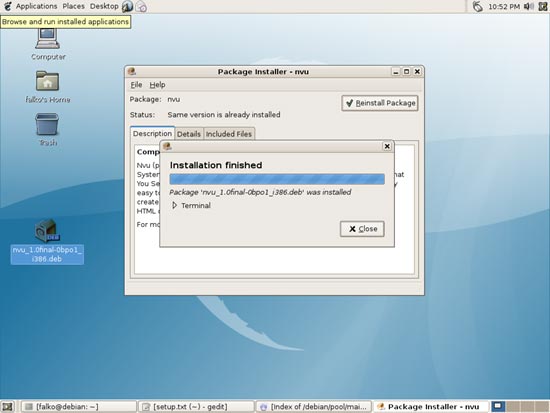Select the Trash desktop icon
Image resolution: width=550 pixels, height=413 pixels.
point(47,124)
